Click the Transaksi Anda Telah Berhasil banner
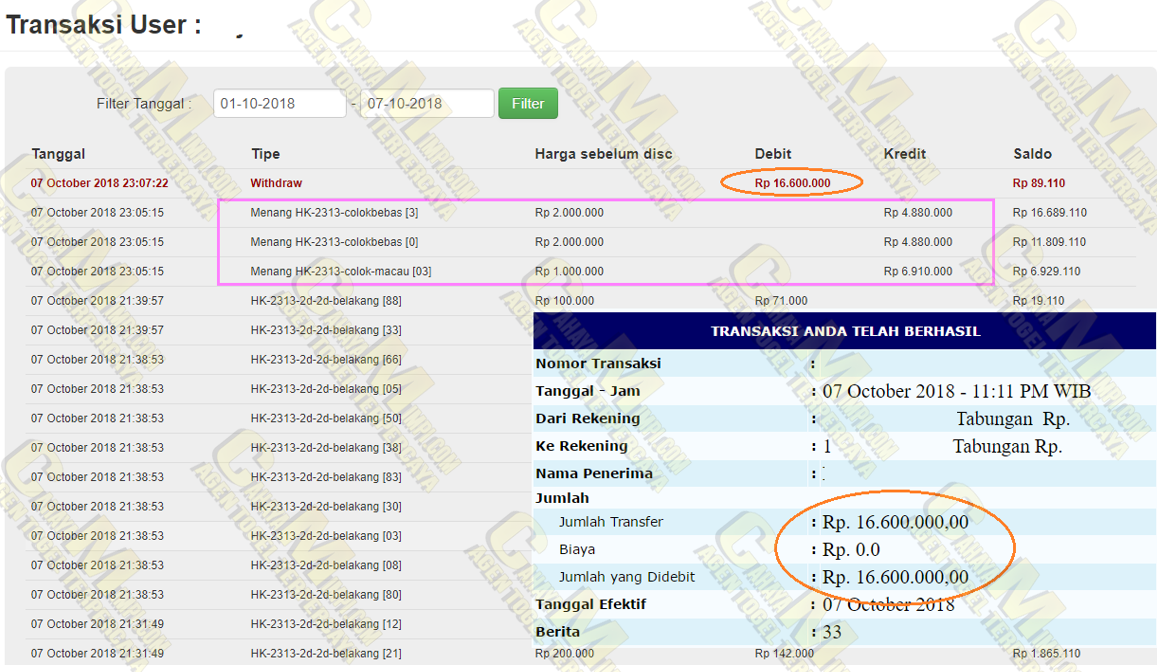 pyautogui.click(x=845, y=331)
